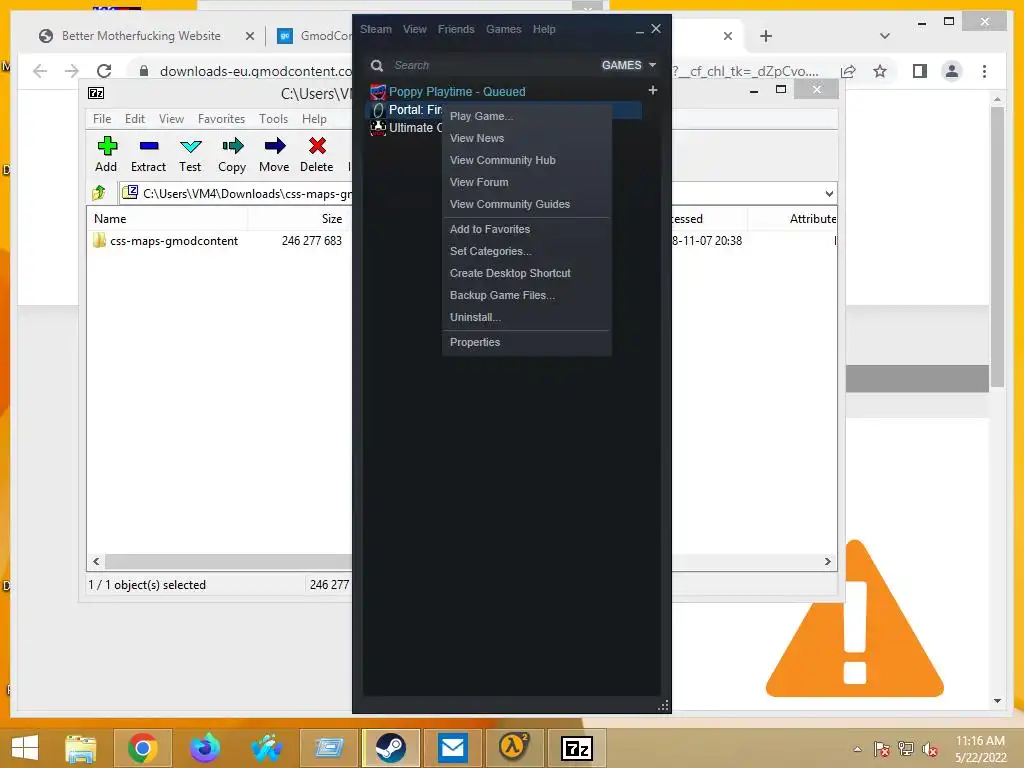
Task: Click the Add icon in 7-Zip toolbar
Action: click(106, 146)
